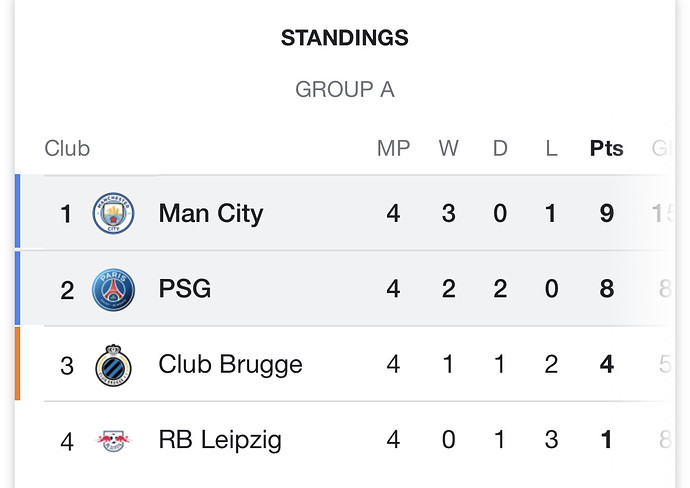Click the RB Leipzig crest logo
The height and width of the screenshot is (488, 690).
tap(114, 441)
